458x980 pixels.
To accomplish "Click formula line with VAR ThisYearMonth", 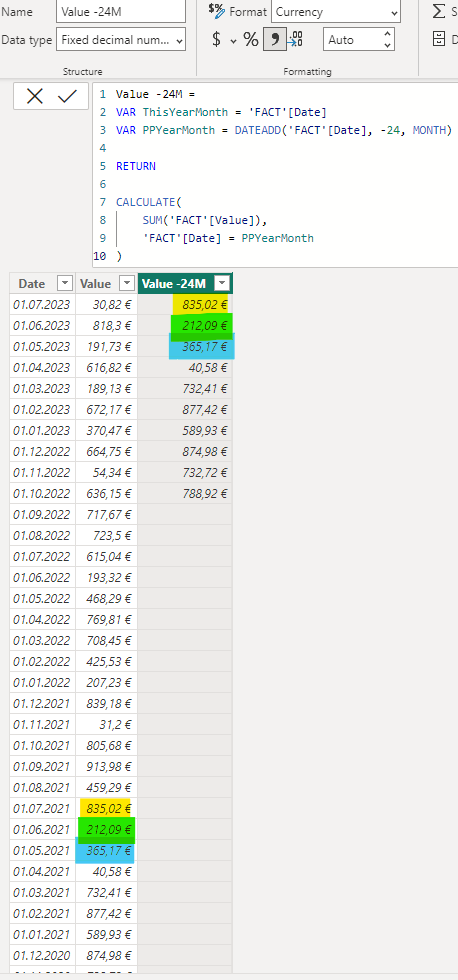I will tap(221, 112).
